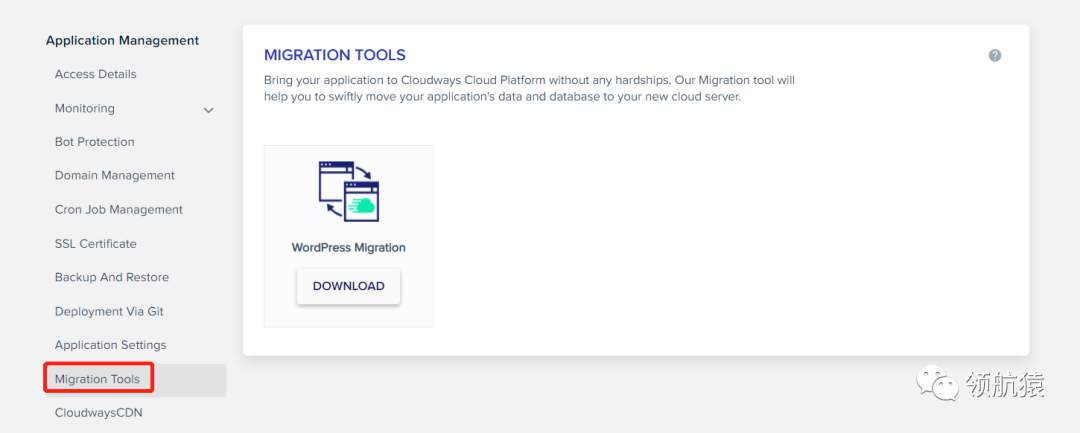Expand the Monitoring submenu chevron
Viewport: 1080px width, 433px height.
click(x=208, y=110)
